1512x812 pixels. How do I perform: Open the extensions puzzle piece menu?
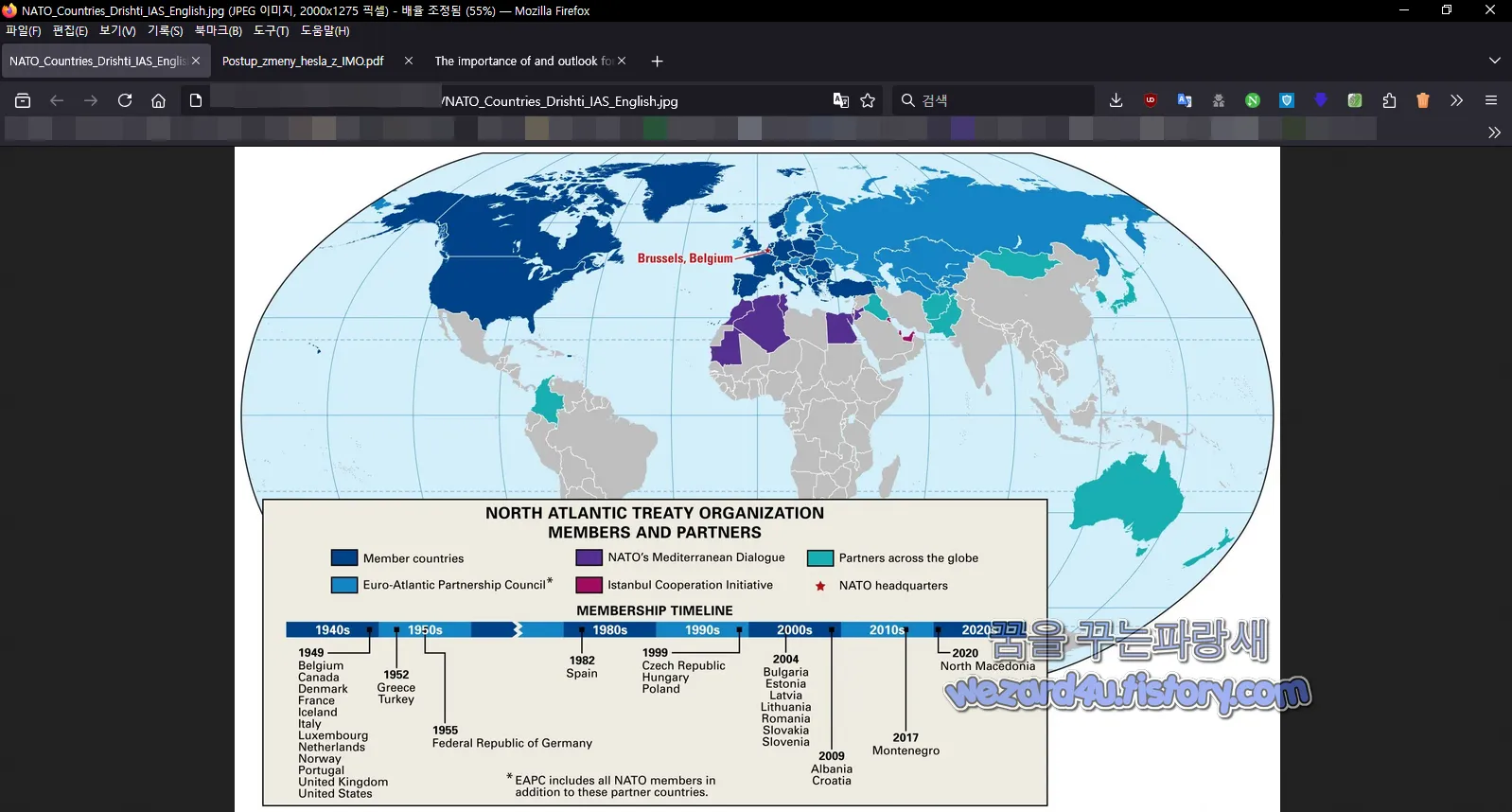[x=1389, y=100]
